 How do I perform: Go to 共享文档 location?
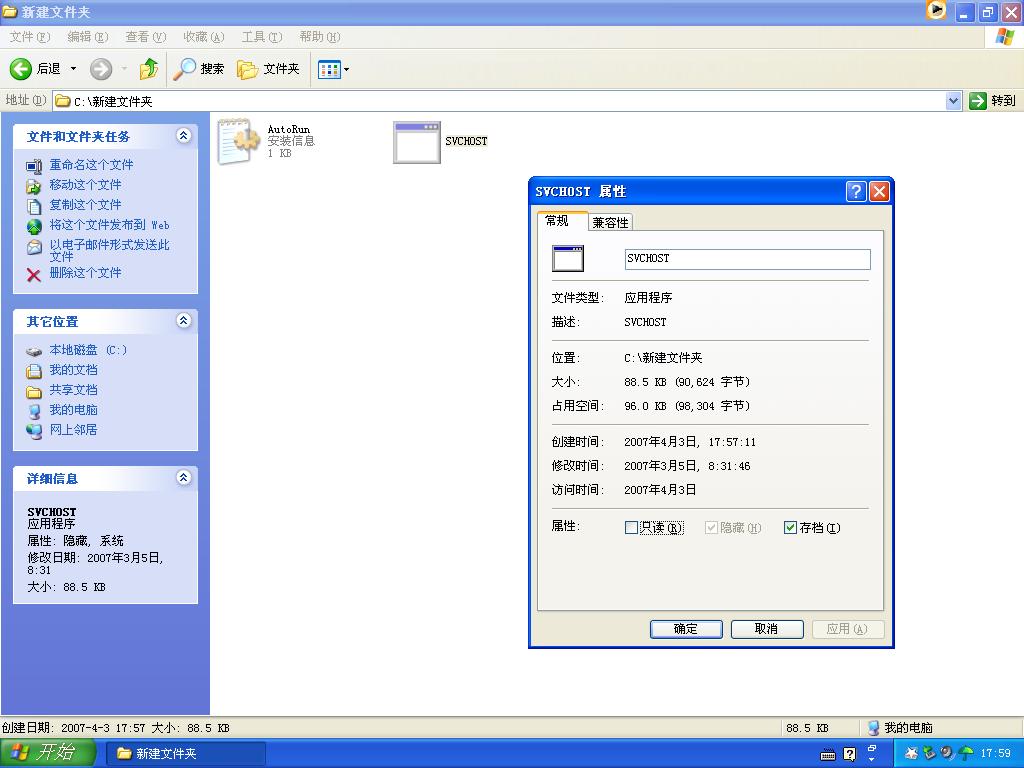coord(73,390)
